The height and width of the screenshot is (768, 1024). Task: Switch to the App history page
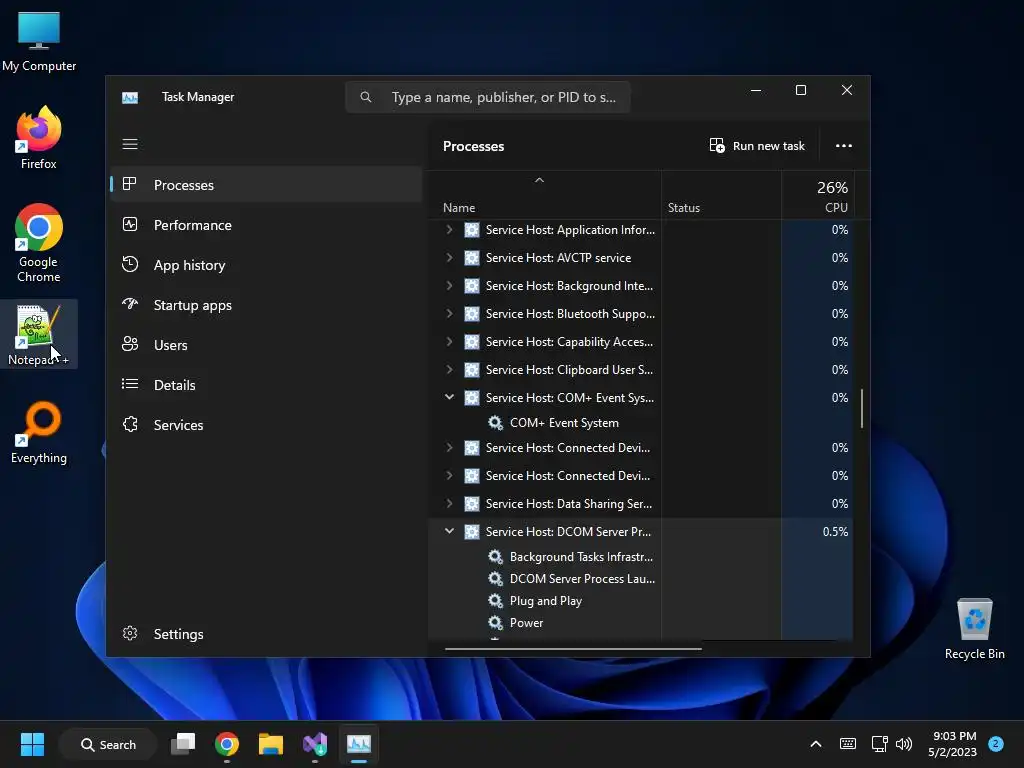tap(266, 264)
